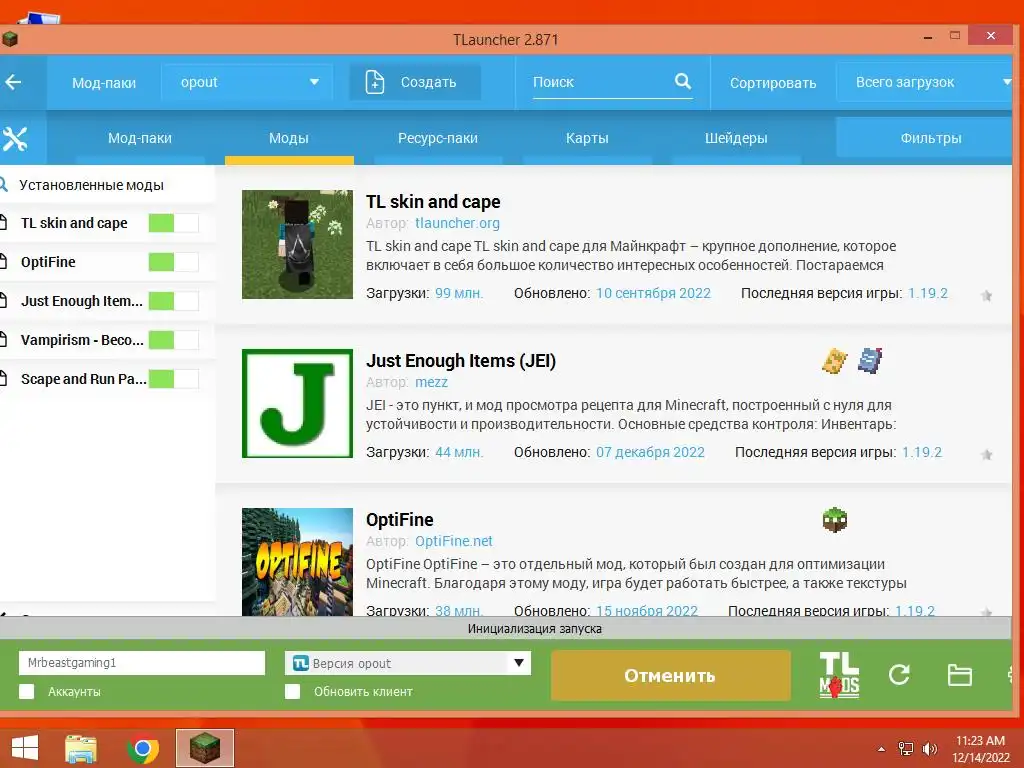Show hidden tray icons arrow
This screenshot has width=1024, height=768.
[881, 749]
